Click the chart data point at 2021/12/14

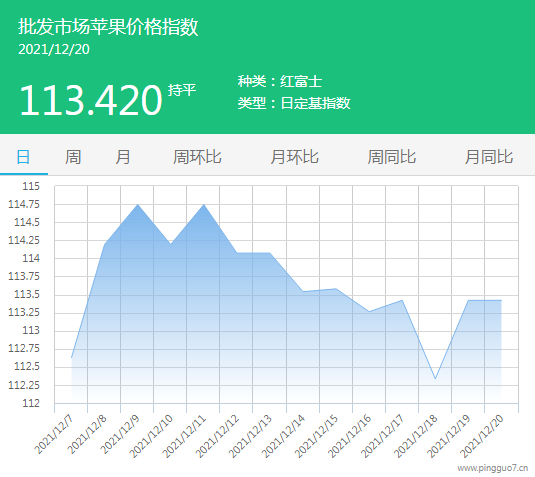coord(303,291)
